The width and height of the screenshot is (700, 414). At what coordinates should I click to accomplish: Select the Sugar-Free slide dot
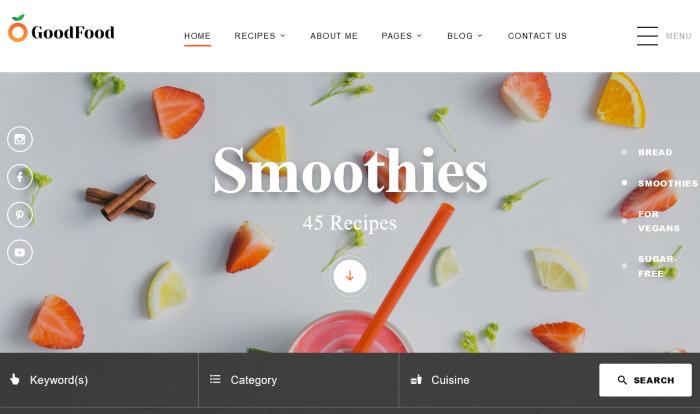tap(624, 266)
